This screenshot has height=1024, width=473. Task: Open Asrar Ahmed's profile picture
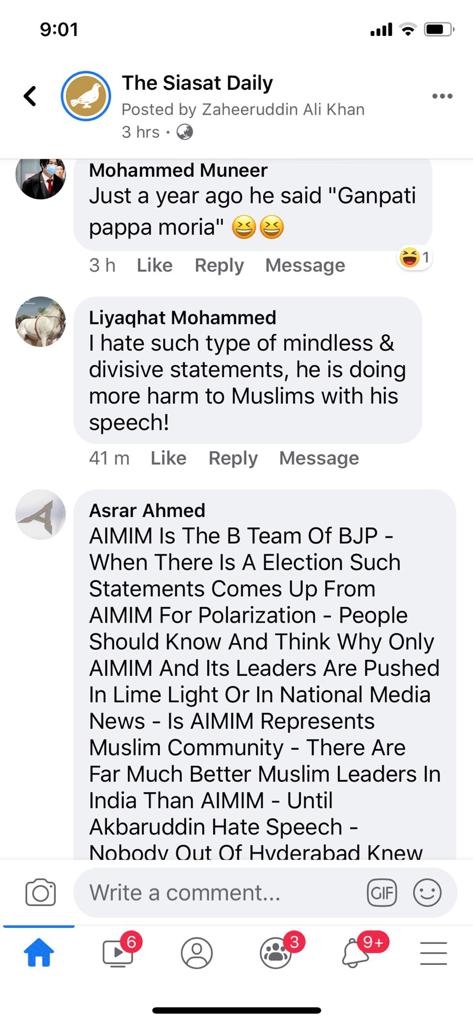tap(41, 515)
